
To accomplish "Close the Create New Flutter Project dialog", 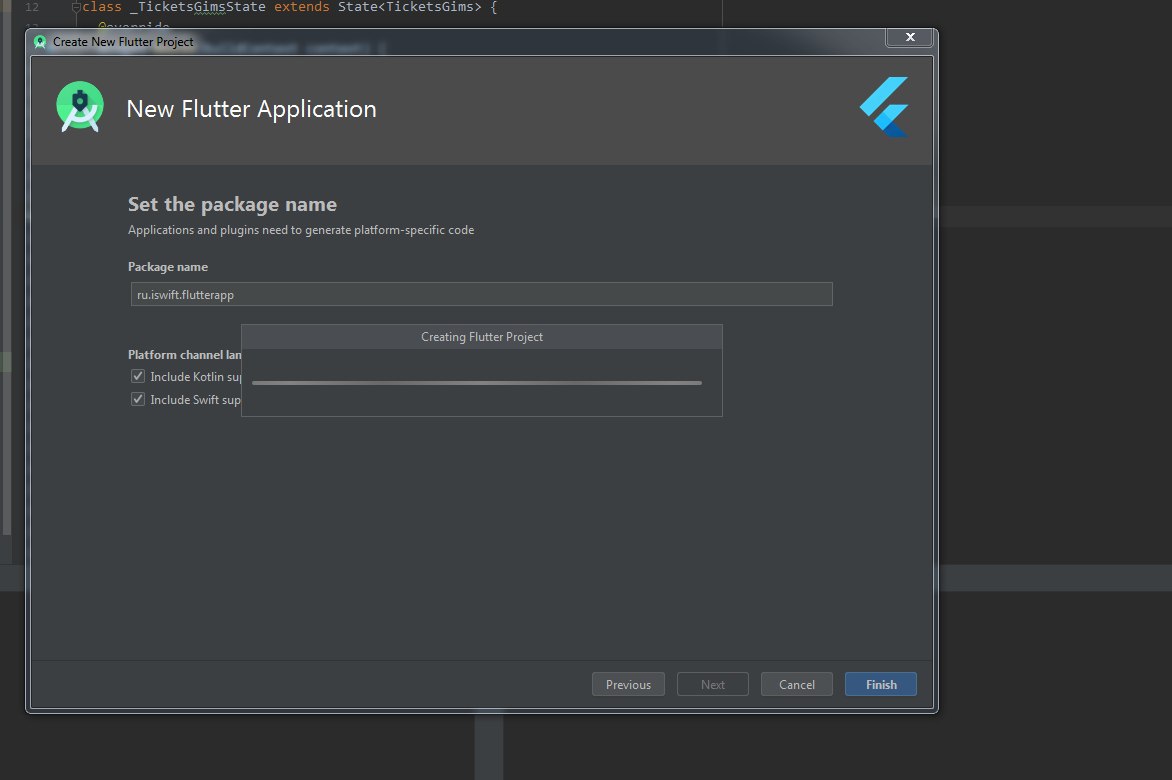I will click(x=910, y=37).
